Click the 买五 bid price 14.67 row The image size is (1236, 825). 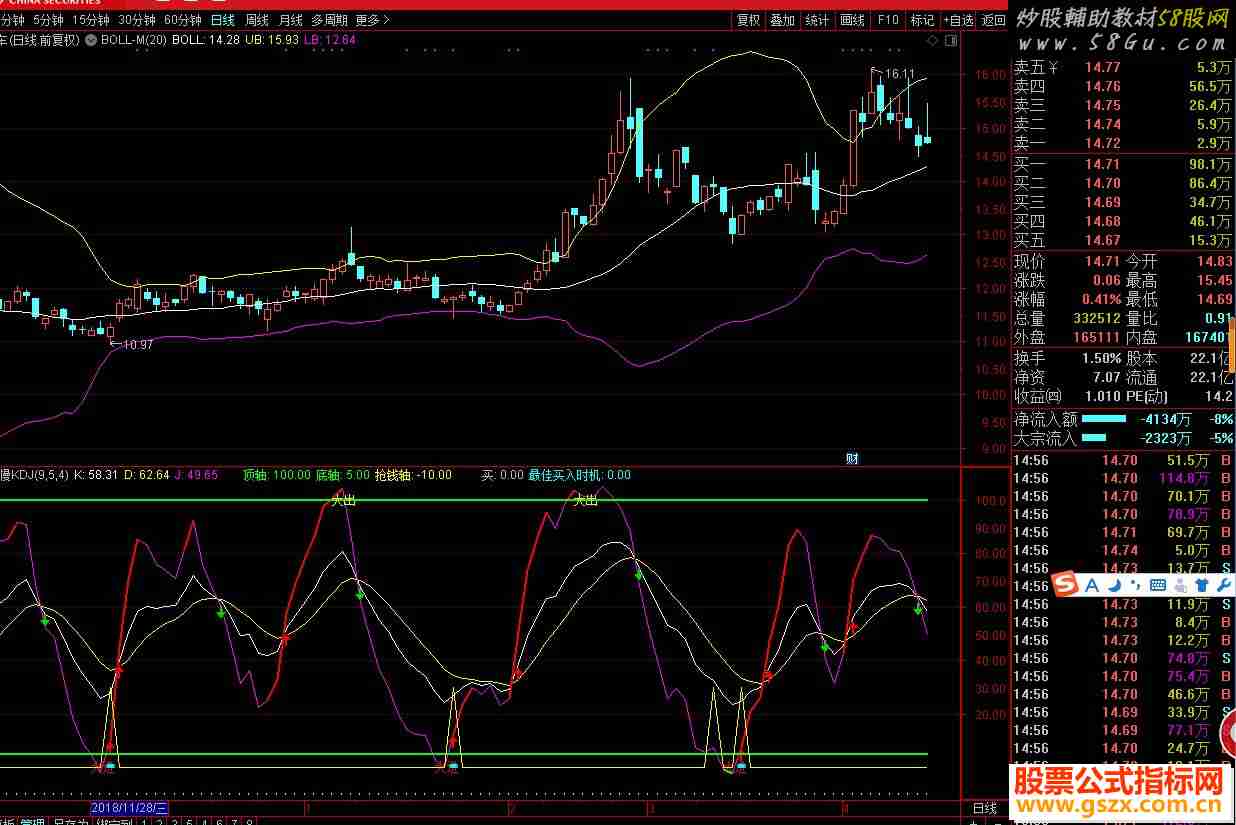coord(1122,240)
